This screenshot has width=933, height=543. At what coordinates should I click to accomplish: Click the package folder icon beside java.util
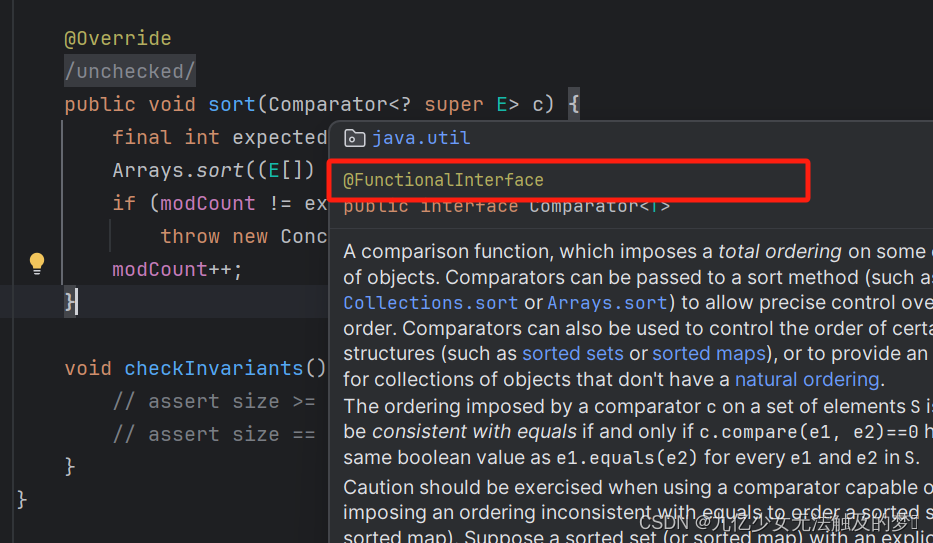(x=355, y=138)
